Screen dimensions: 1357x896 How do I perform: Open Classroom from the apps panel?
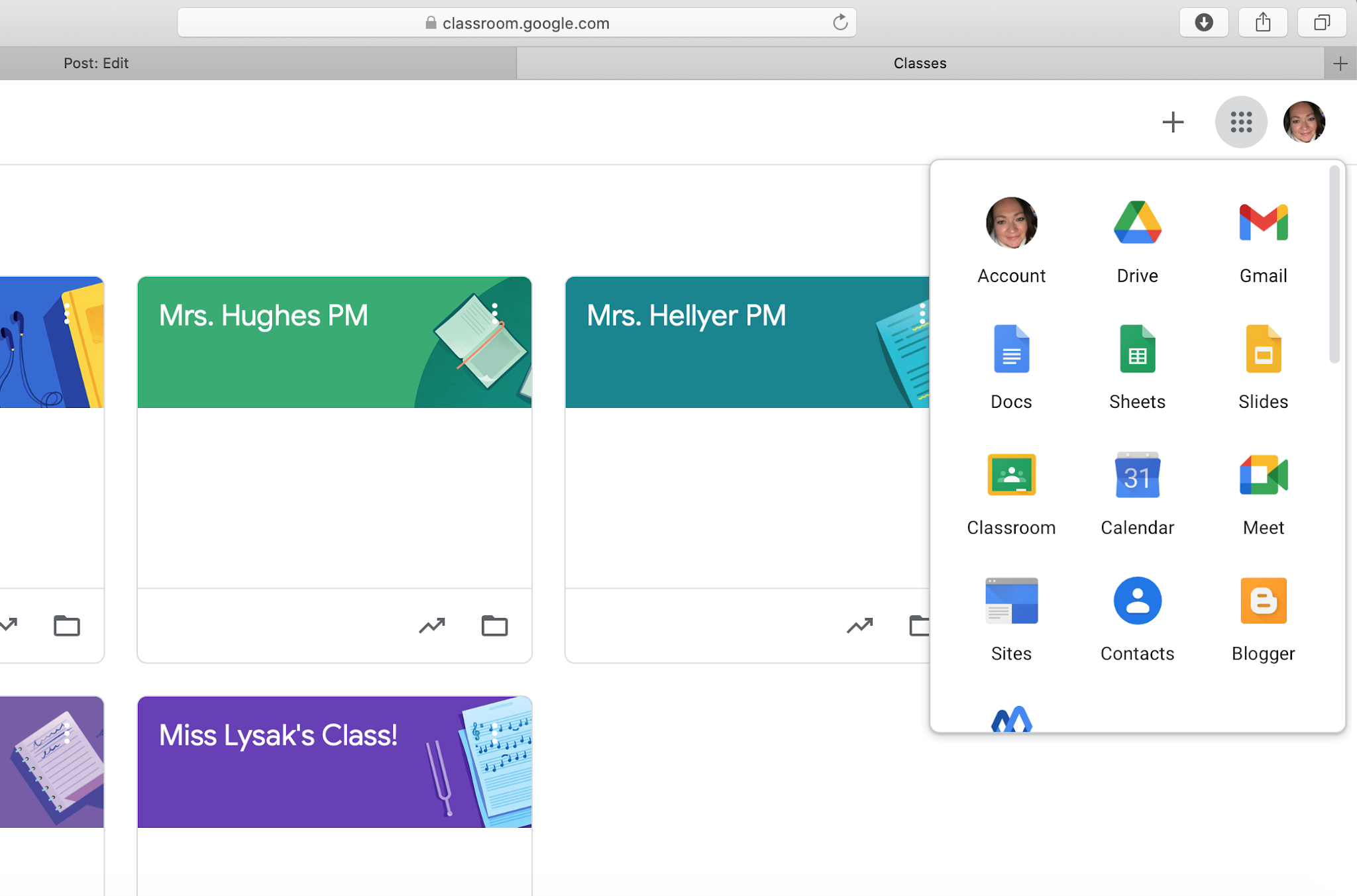tap(1011, 494)
